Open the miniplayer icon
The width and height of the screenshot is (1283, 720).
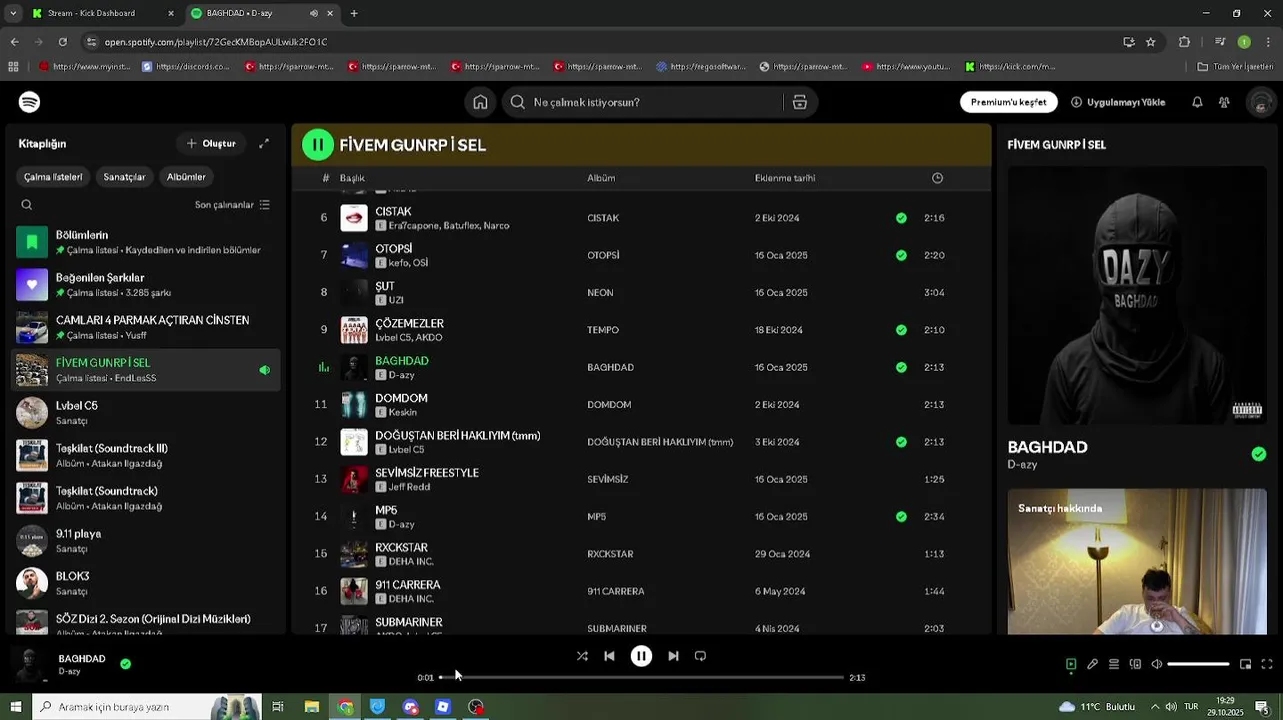coord(1245,664)
